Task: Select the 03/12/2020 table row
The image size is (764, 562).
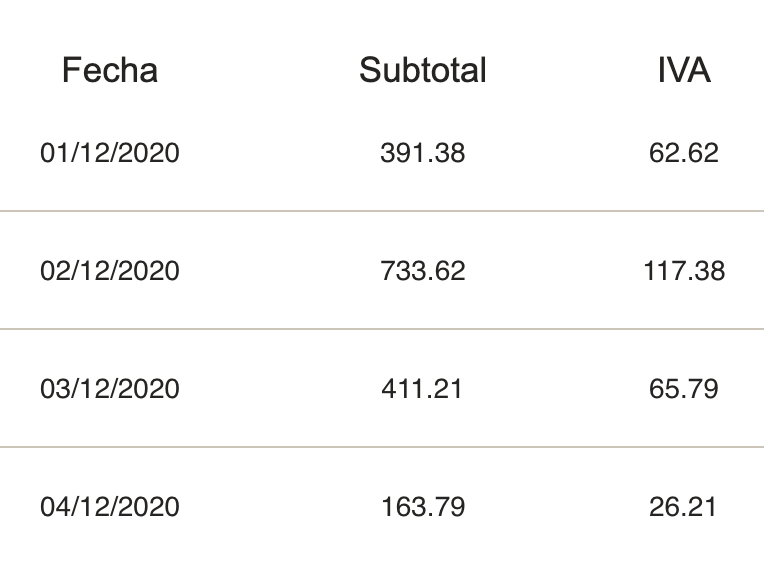Action: (382, 388)
